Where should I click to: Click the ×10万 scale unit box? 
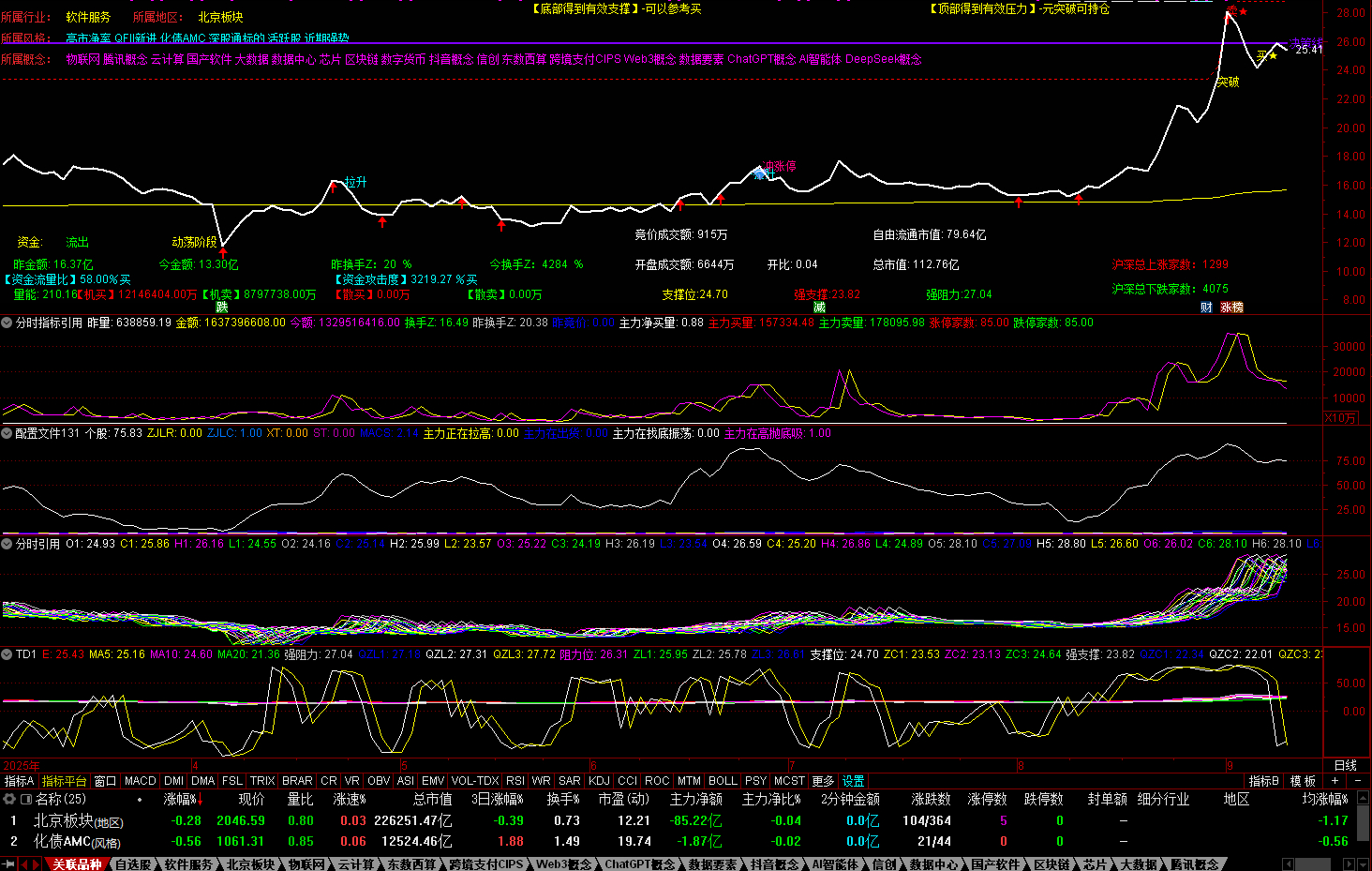[1340, 418]
